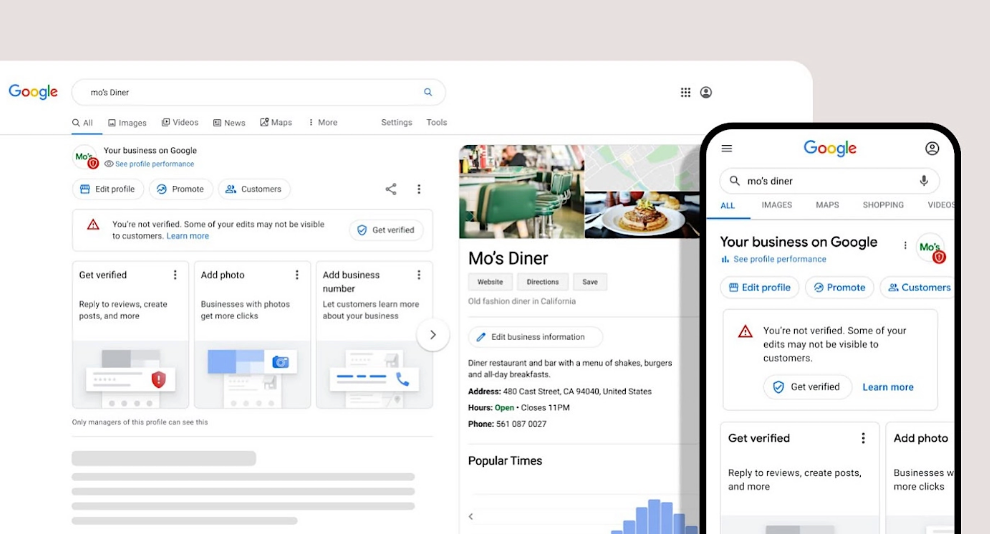Viewport: 990px width, 534px height.
Task: Select the ALL tab on the phone
Action: 727,205
